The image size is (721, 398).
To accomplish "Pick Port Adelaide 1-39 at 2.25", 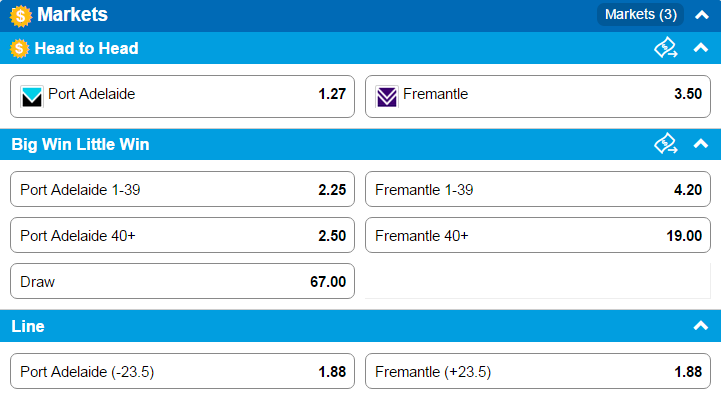I will (183, 189).
